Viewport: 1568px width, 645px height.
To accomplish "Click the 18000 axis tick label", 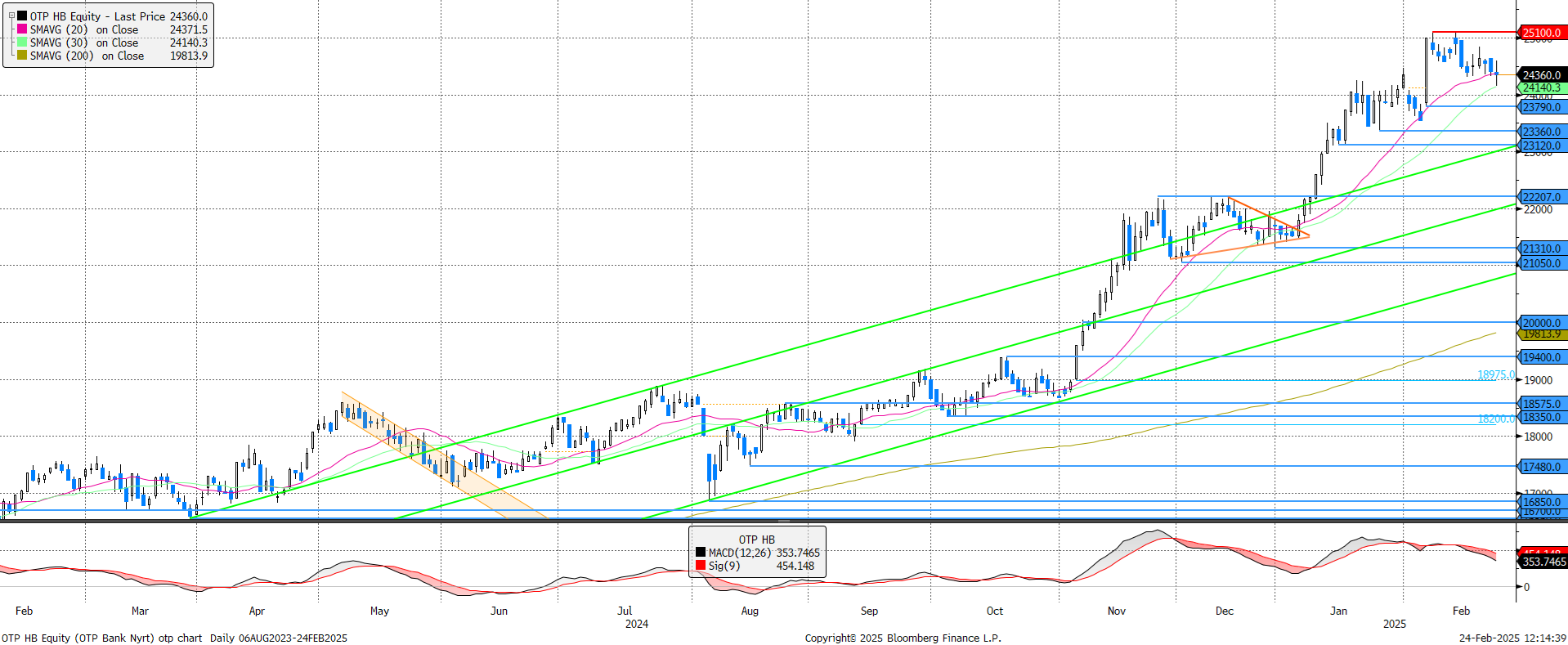I will [x=1538, y=437].
